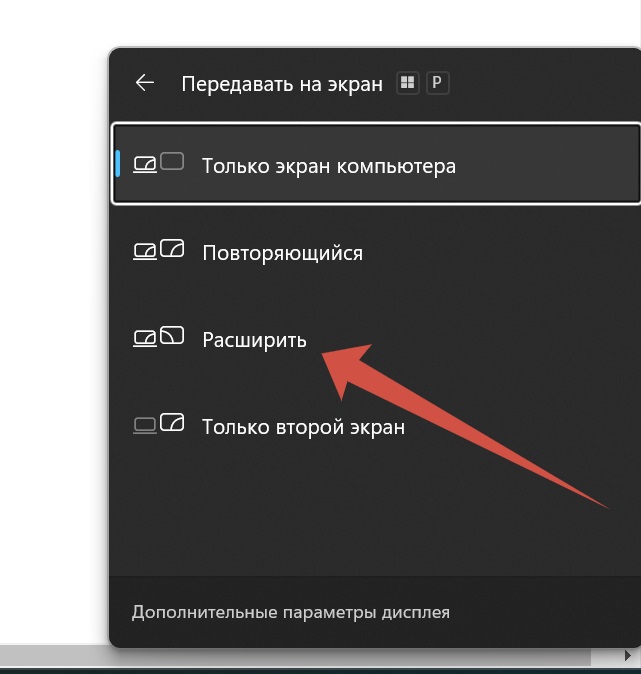Select the Расширить extend option

pos(376,340)
